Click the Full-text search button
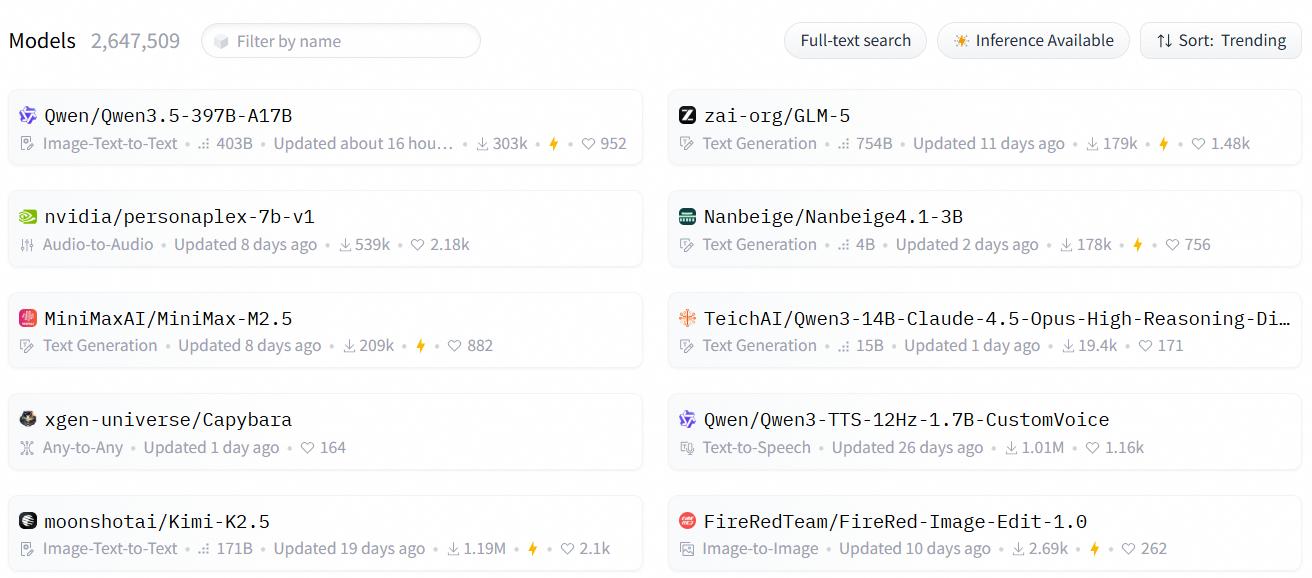This screenshot has height=578, width=1312. 855,41
